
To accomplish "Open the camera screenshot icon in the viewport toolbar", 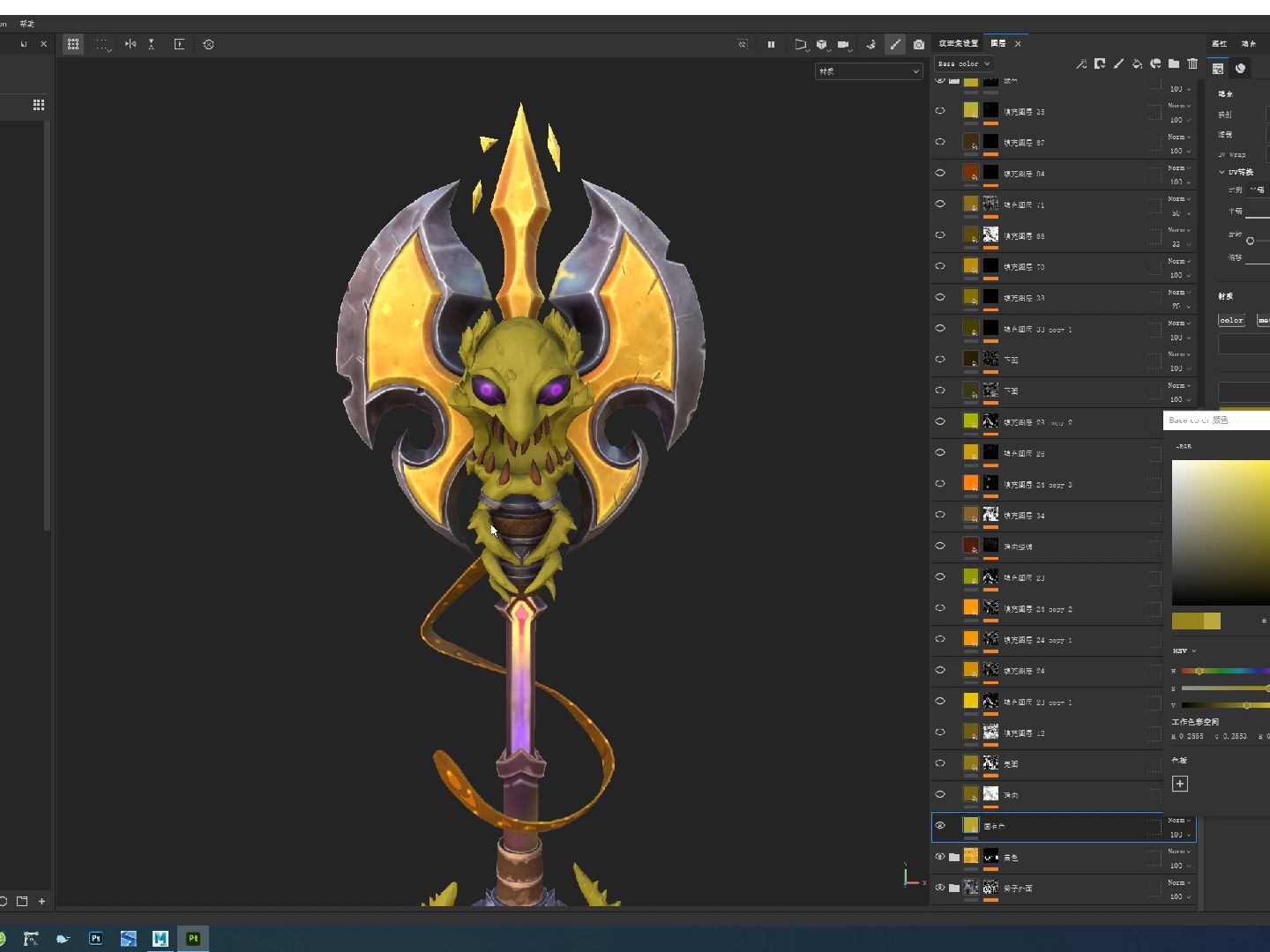I will [x=919, y=44].
